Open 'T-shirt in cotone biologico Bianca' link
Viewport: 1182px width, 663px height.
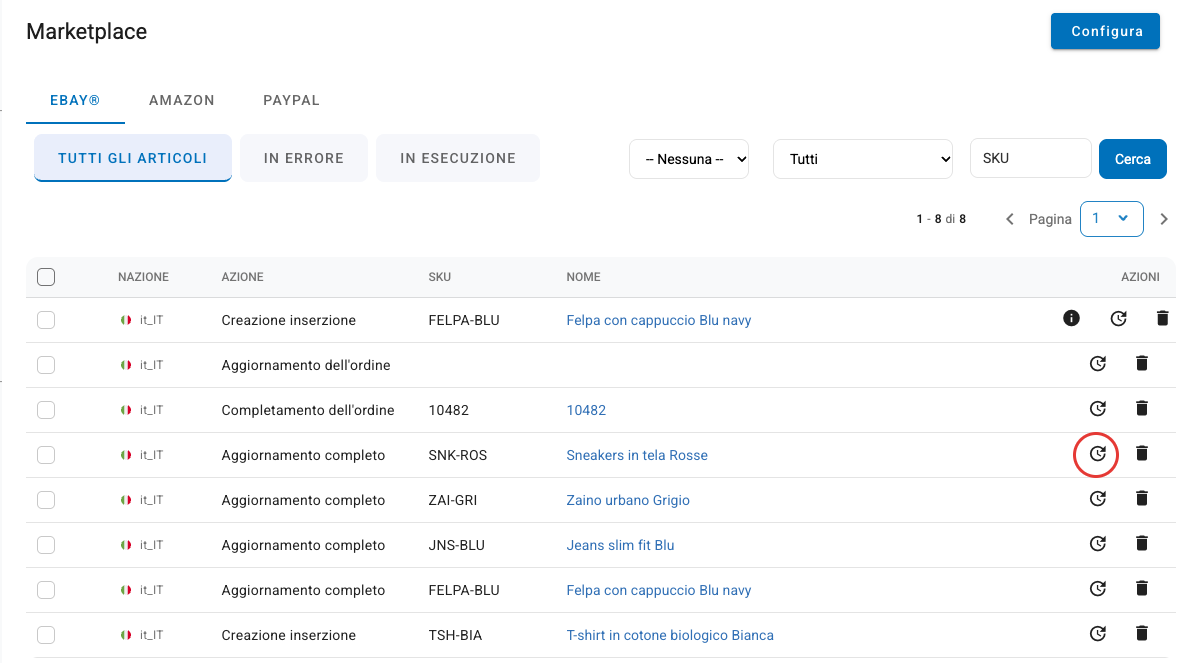(x=670, y=635)
